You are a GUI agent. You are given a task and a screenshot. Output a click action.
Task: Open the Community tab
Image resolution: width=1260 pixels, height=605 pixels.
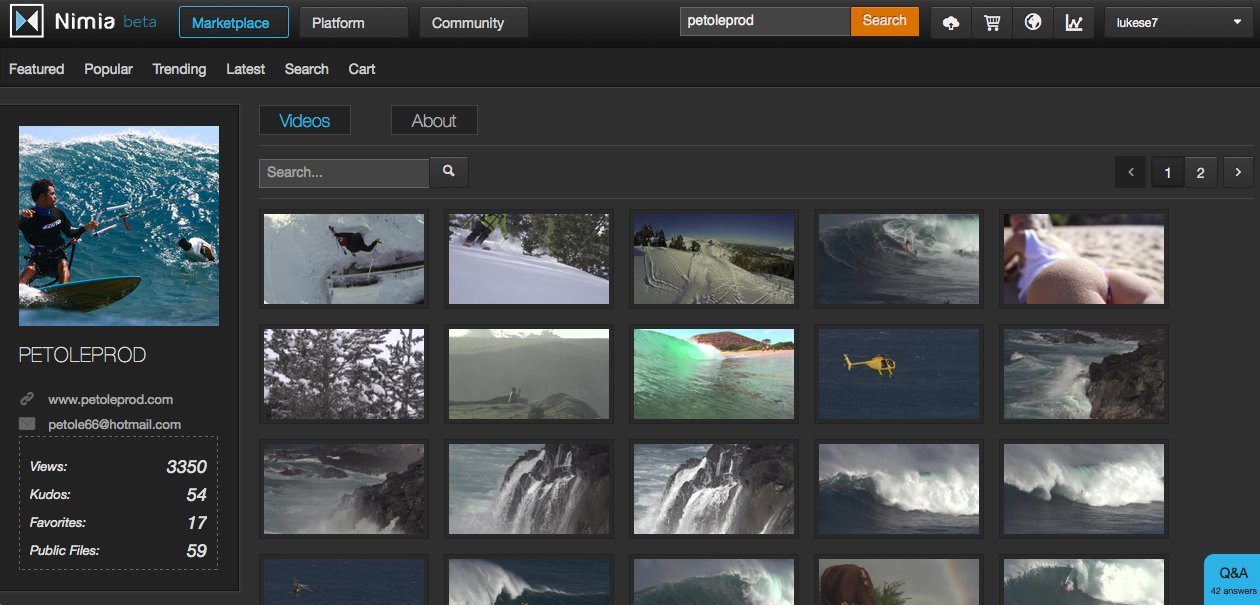tap(474, 22)
